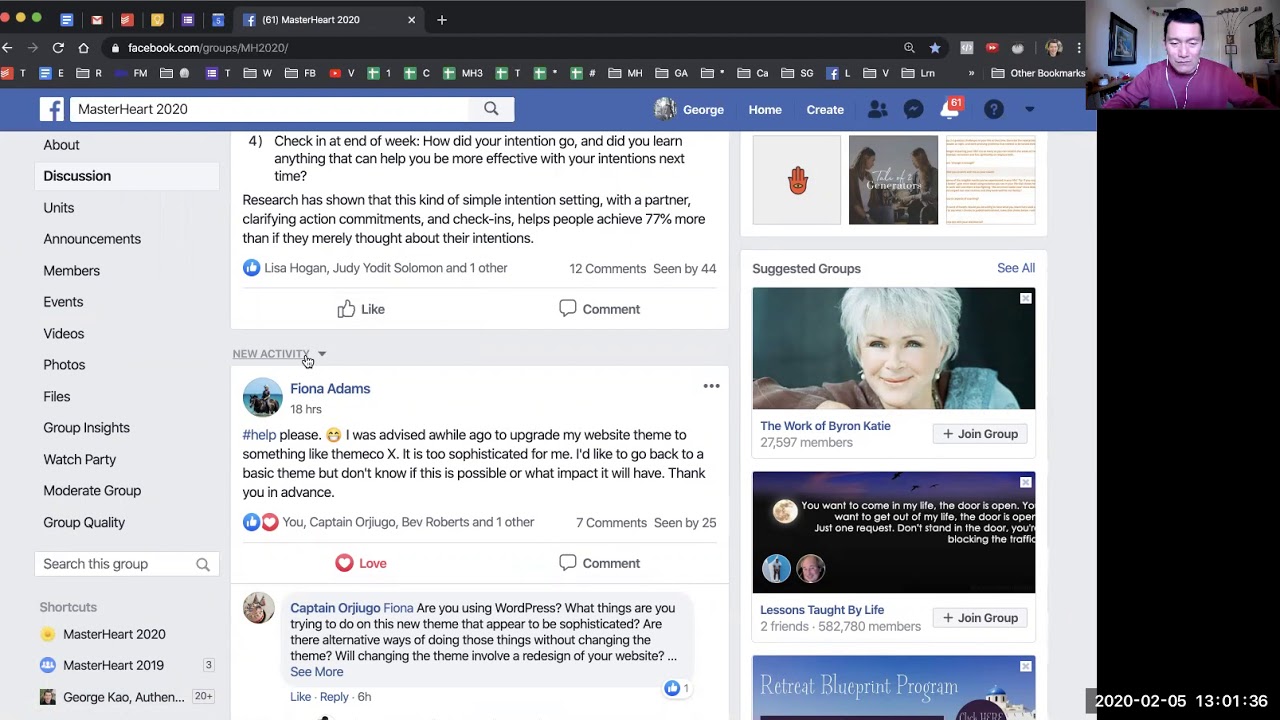Screen dimensions: 1280x720
Task: Open About in group sidebar
Action: coord(61,145)
